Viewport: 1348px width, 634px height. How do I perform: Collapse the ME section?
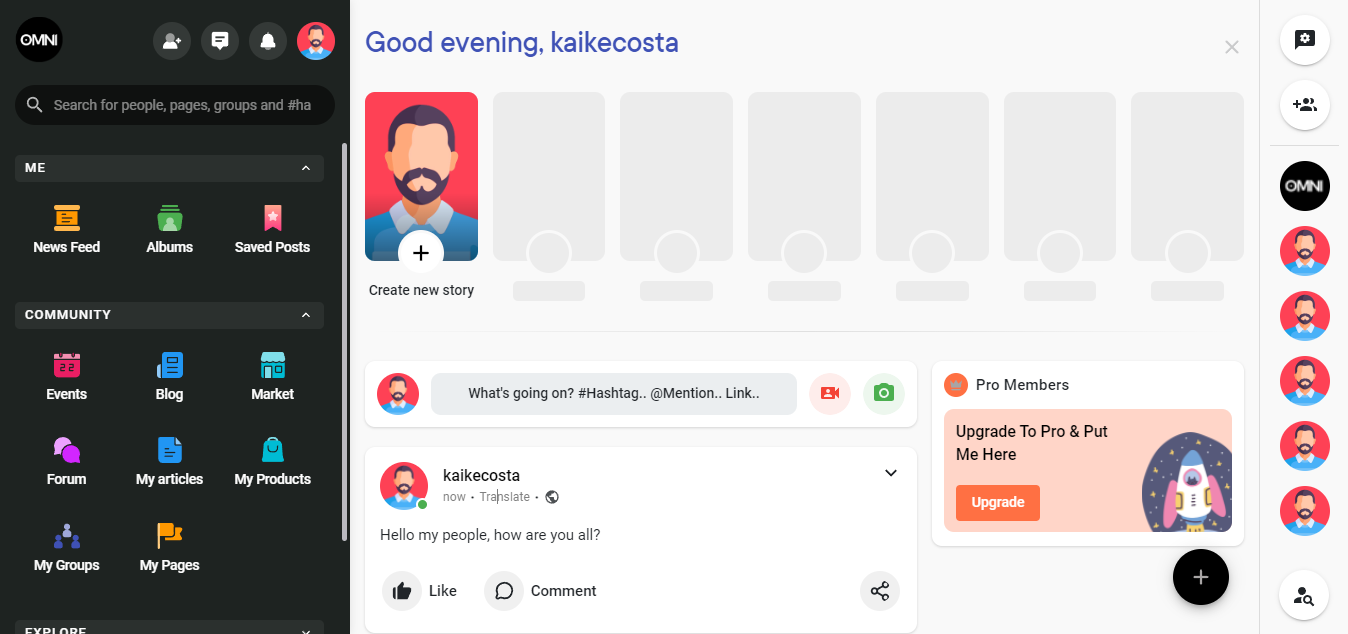coord(306,168)
